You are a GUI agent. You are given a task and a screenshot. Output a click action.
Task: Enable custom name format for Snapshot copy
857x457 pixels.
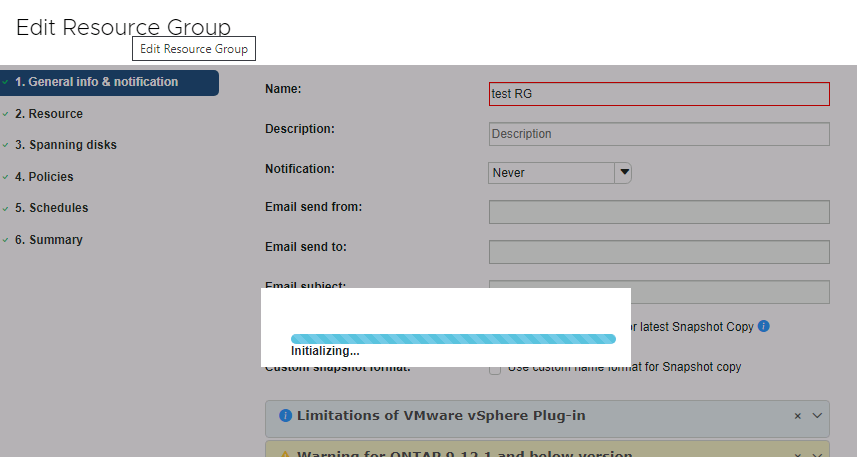(x=495, y=368)
